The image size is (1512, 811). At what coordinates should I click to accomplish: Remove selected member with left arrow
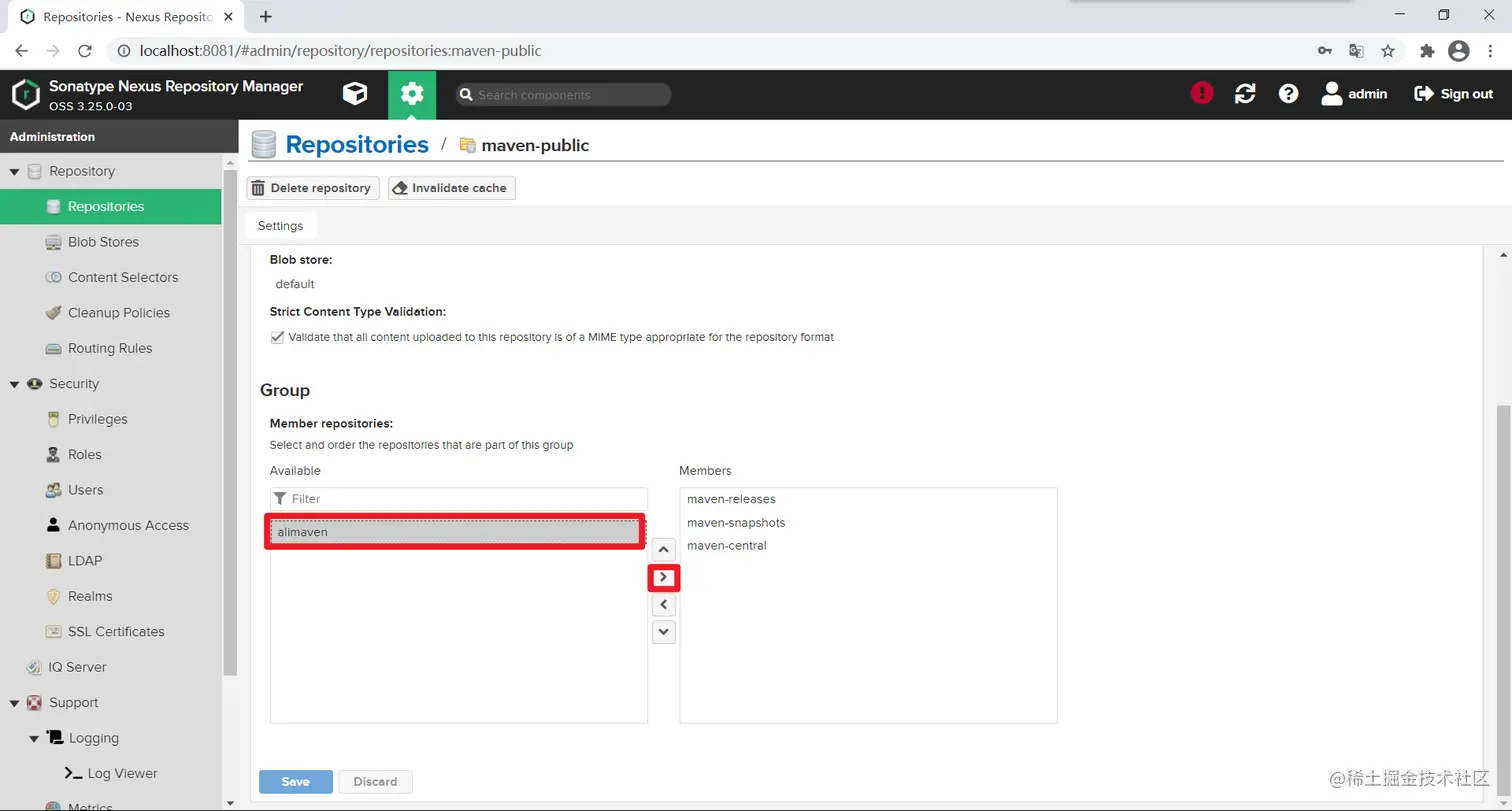click(x=664, y=604)
